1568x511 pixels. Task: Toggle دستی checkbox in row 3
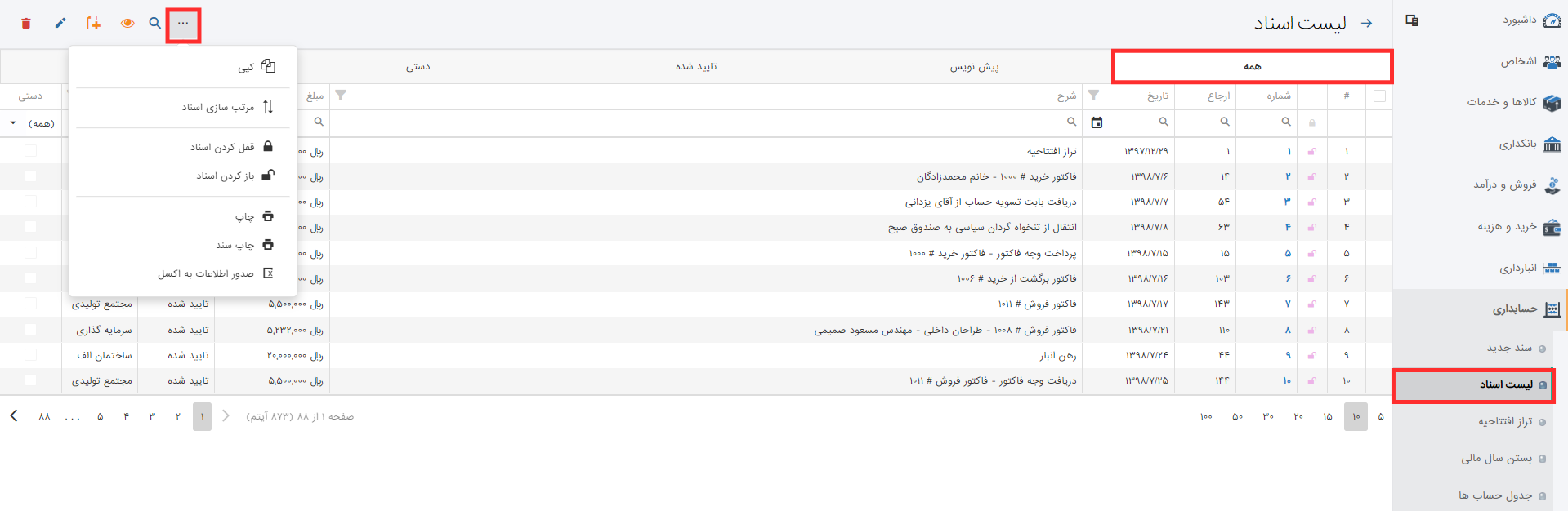[30, 202]
